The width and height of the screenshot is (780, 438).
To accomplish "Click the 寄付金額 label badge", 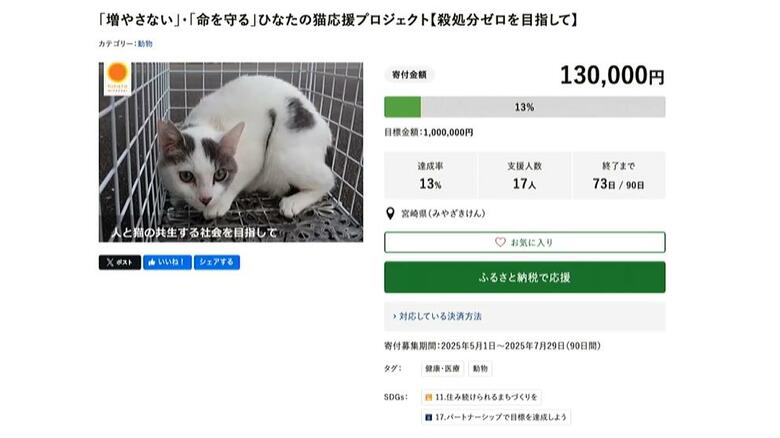I will tap(410, 74).
